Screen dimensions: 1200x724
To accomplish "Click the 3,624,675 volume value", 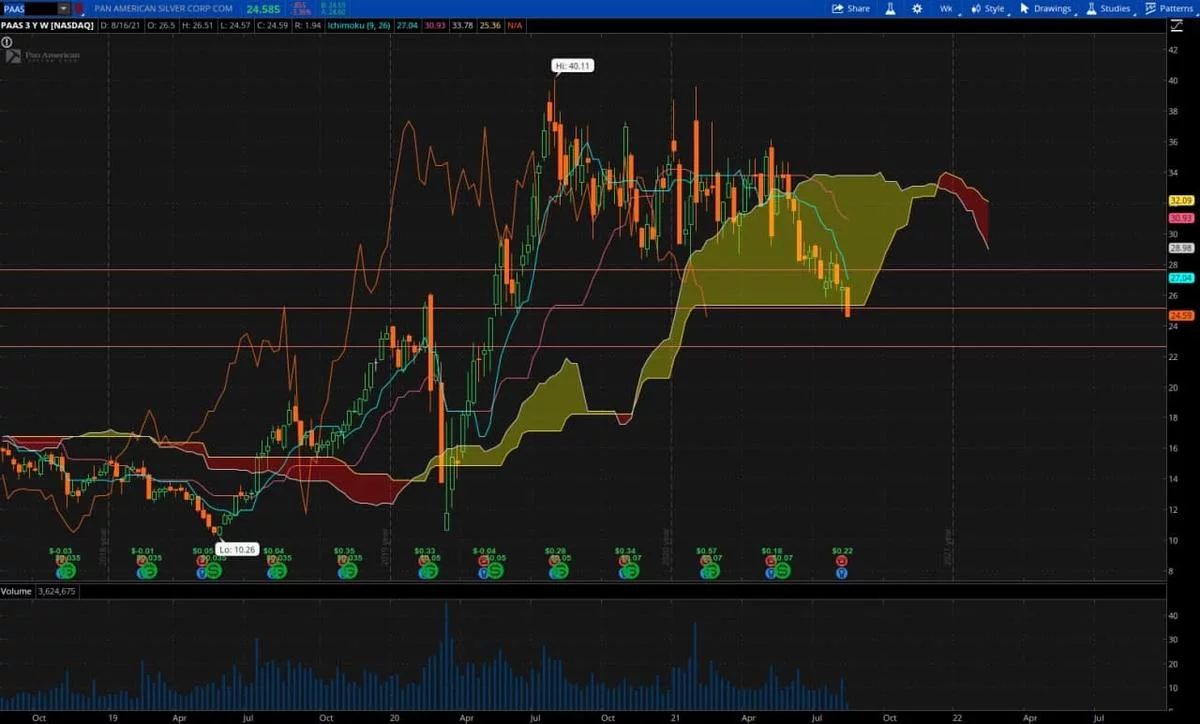I will (56, 591).
